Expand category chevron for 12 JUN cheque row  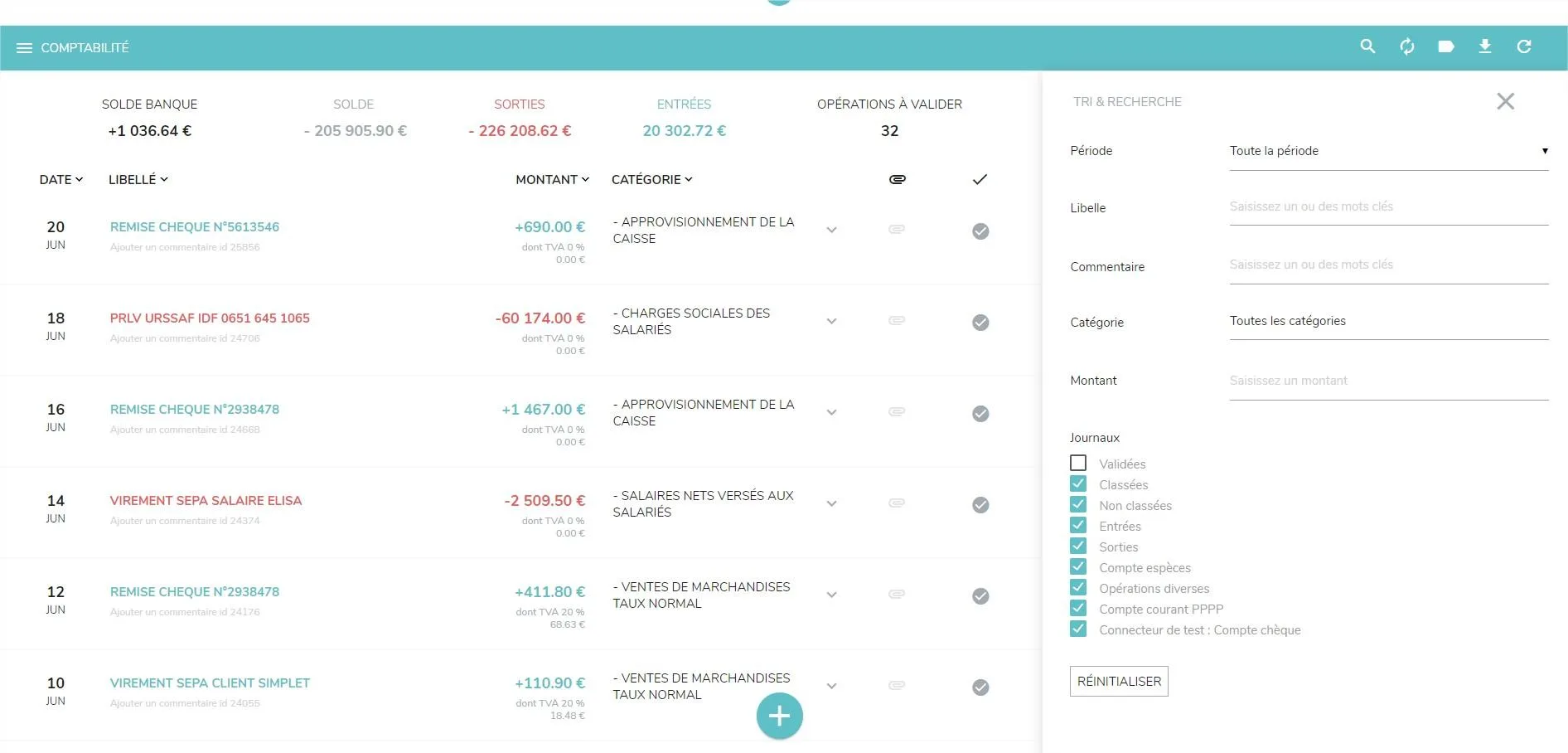click(x=831, y=595)
